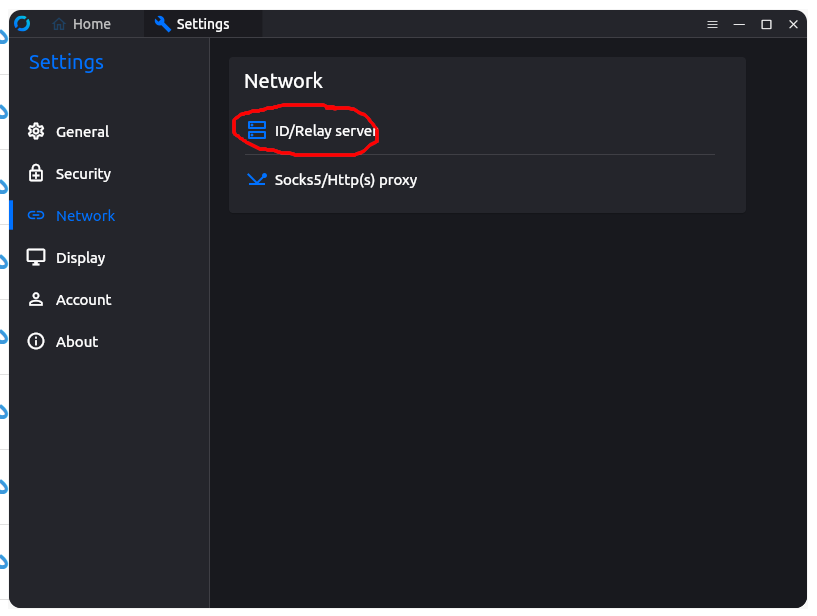Click the monitor icon beside Display

tap(36, 257)
